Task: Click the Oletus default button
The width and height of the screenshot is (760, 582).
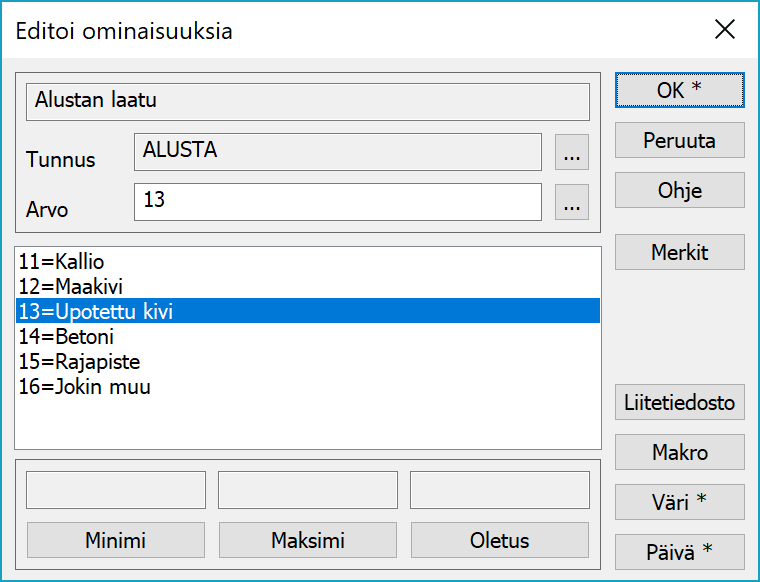Action: (499, 541)
